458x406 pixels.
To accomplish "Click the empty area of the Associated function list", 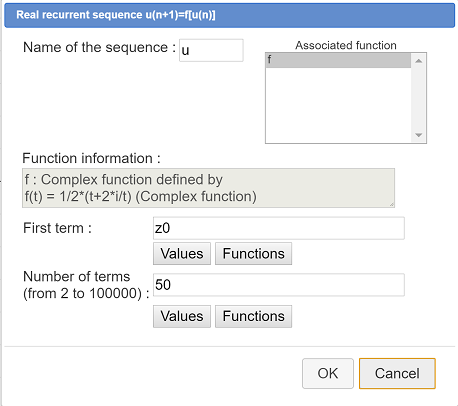I will click(338, 105).
